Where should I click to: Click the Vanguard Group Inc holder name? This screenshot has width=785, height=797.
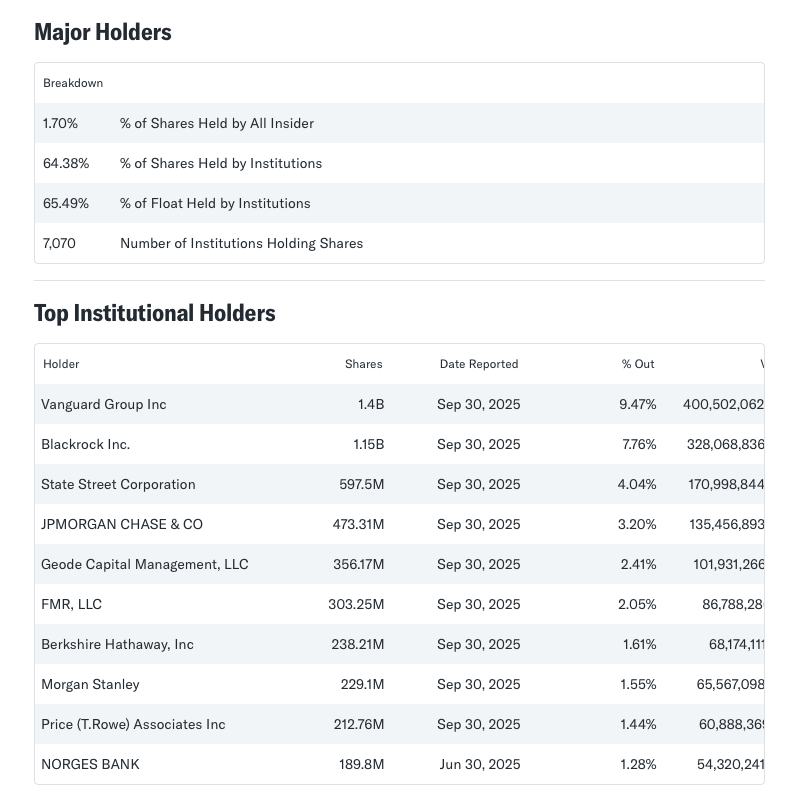[104, 404]
